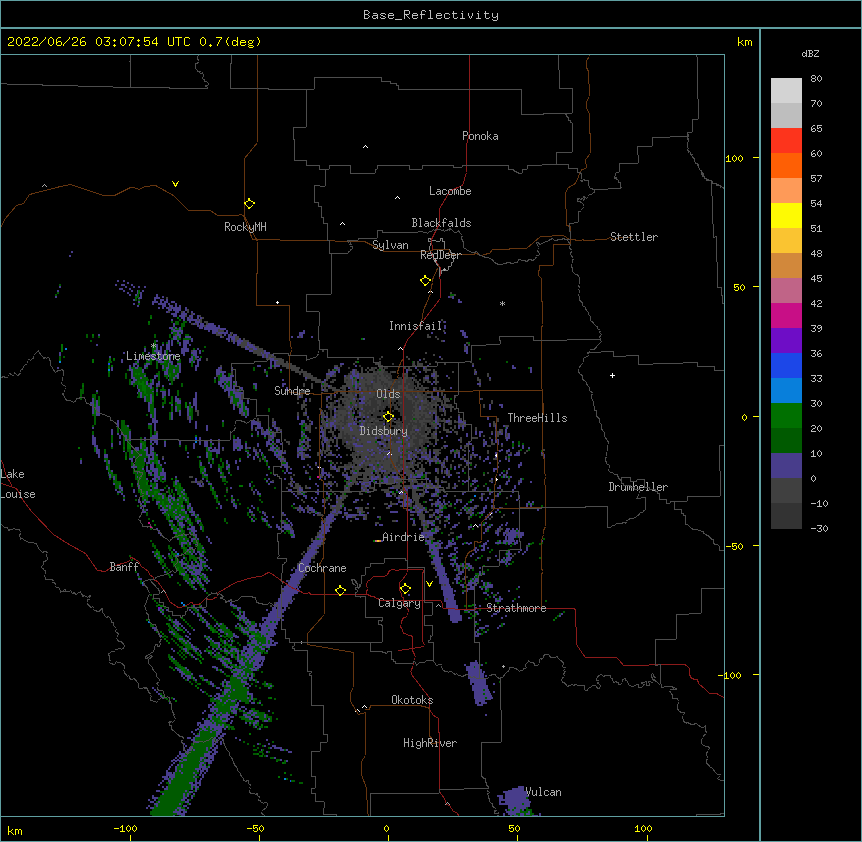Click the Didsbury town label
The height and width of the screenshot is (842, 862).
point(384,431)
